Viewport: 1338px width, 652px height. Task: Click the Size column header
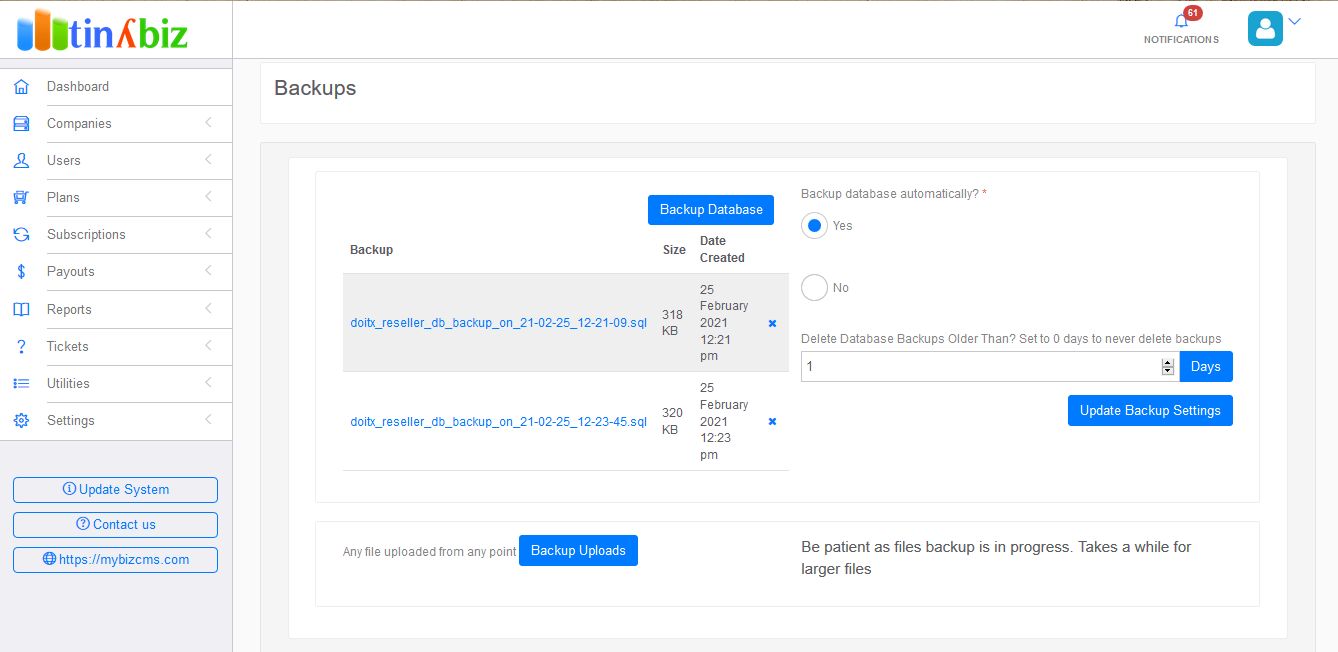pos(674,250)
